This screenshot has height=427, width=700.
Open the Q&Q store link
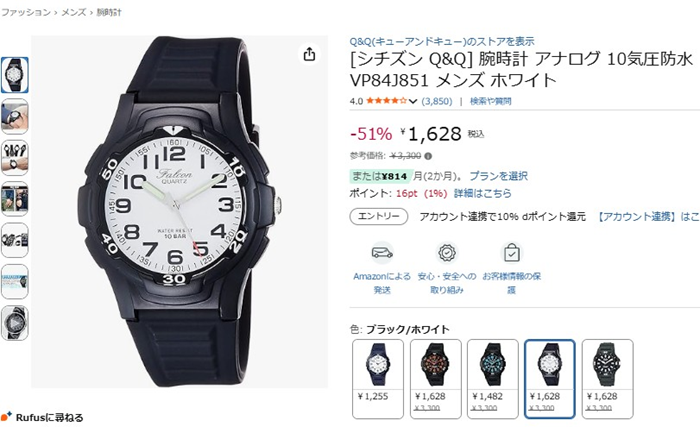pyautogui.click(x=442, y=42)
